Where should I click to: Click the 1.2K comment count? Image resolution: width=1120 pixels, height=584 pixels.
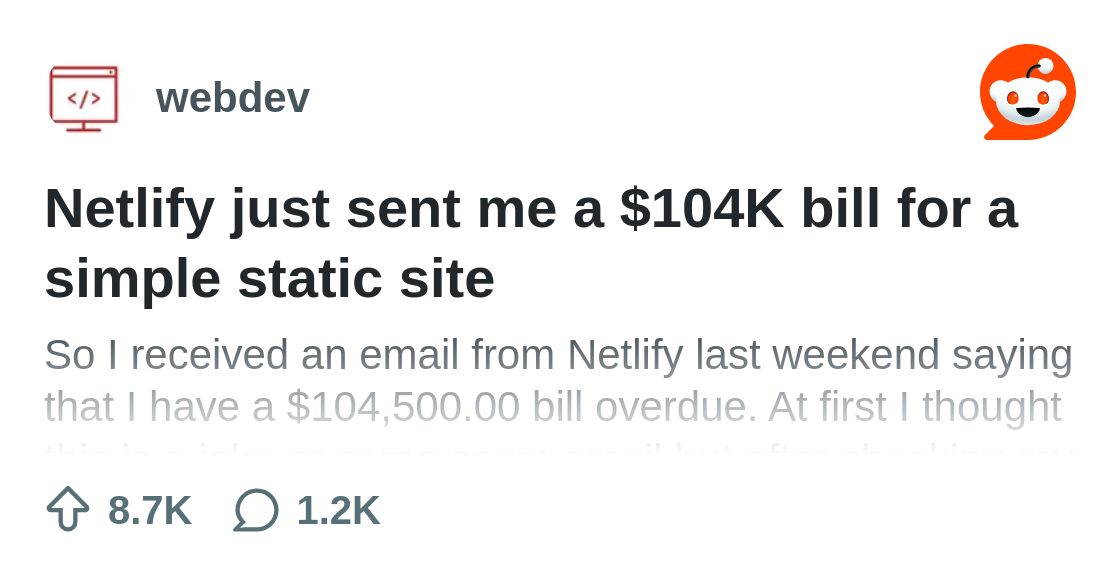coord(338,510)
